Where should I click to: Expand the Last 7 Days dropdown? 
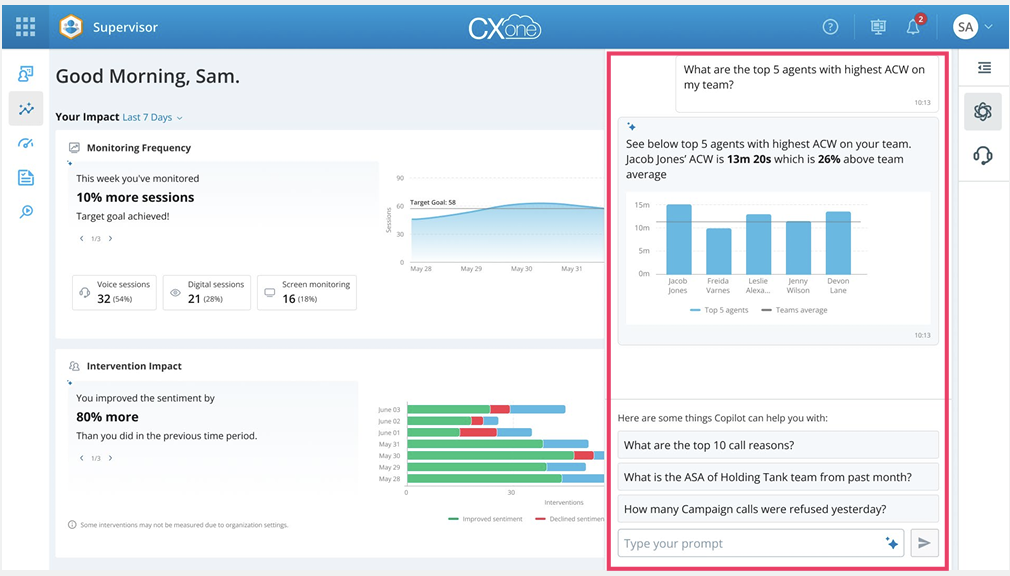pyautogui.click(x=152, y=118)
